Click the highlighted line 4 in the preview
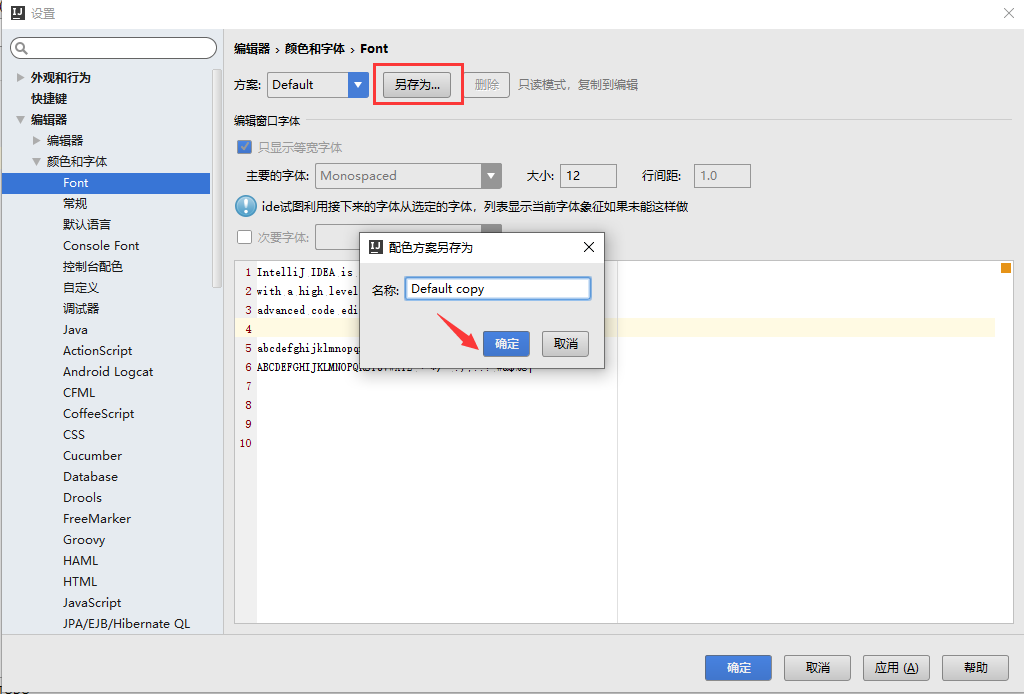Image resolution: width=1024 pixels, height=694 pixels. pos(615,328)
